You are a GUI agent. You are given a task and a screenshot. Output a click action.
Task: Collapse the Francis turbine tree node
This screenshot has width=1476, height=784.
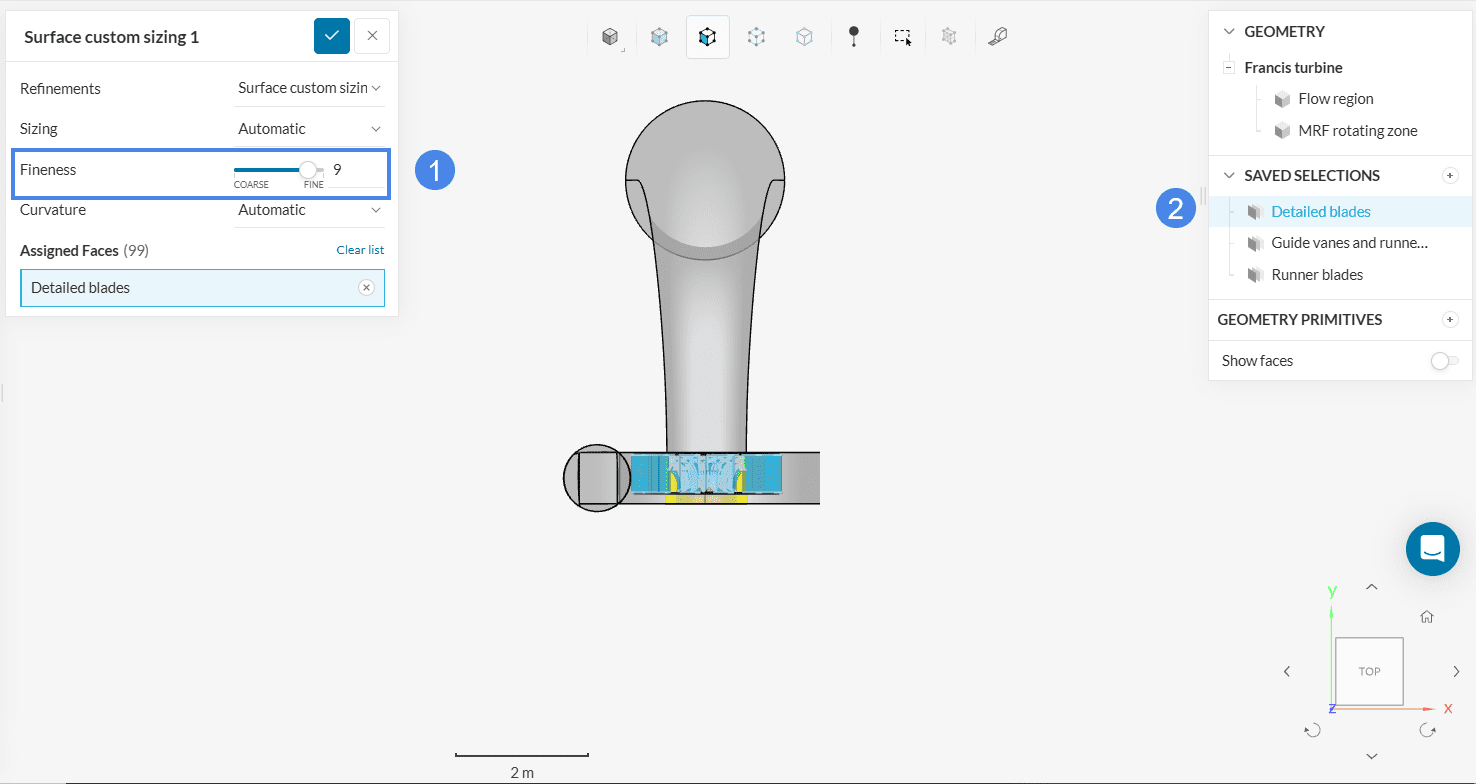pyautogui.click(x=1228, y=68)
